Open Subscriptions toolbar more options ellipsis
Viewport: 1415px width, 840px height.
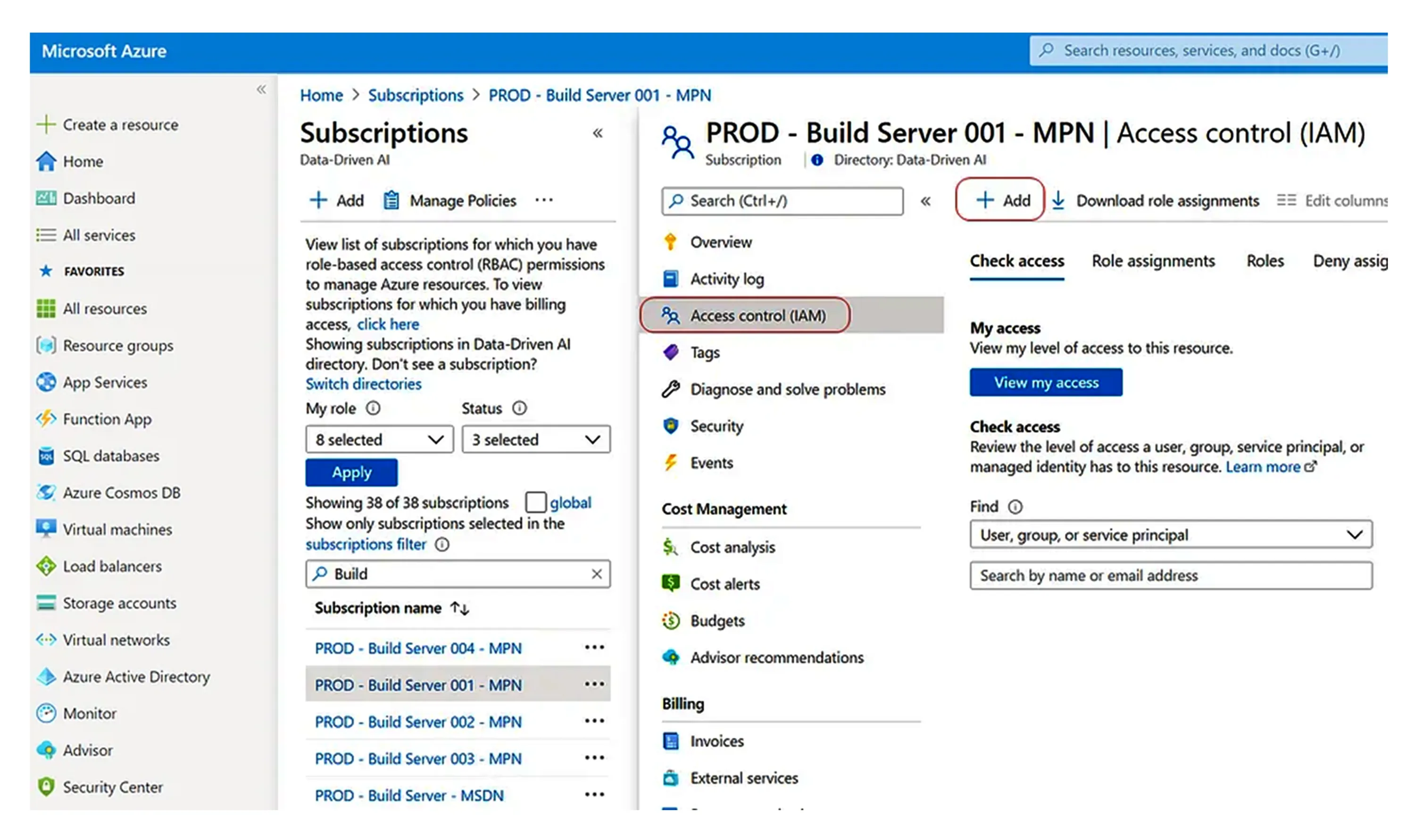pyautogui.click(x=544, y=200)
